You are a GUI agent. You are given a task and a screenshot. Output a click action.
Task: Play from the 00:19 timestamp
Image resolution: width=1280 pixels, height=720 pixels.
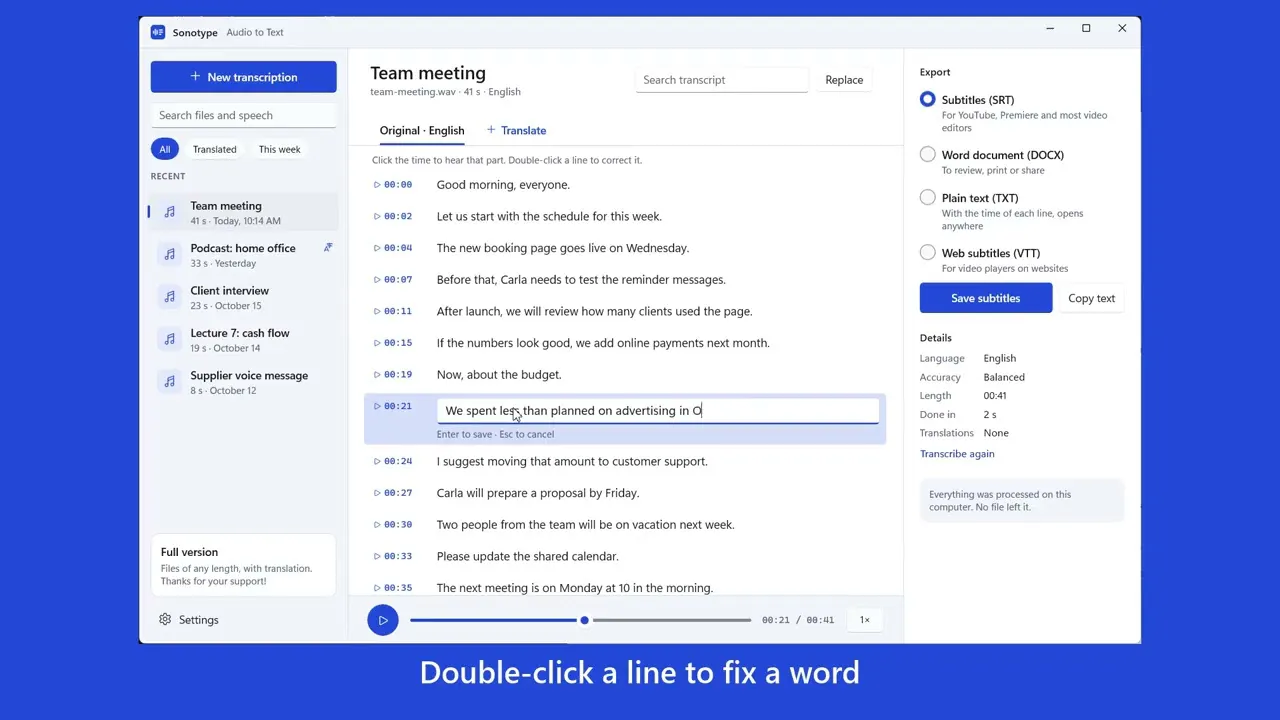click(x=392, y=375)
